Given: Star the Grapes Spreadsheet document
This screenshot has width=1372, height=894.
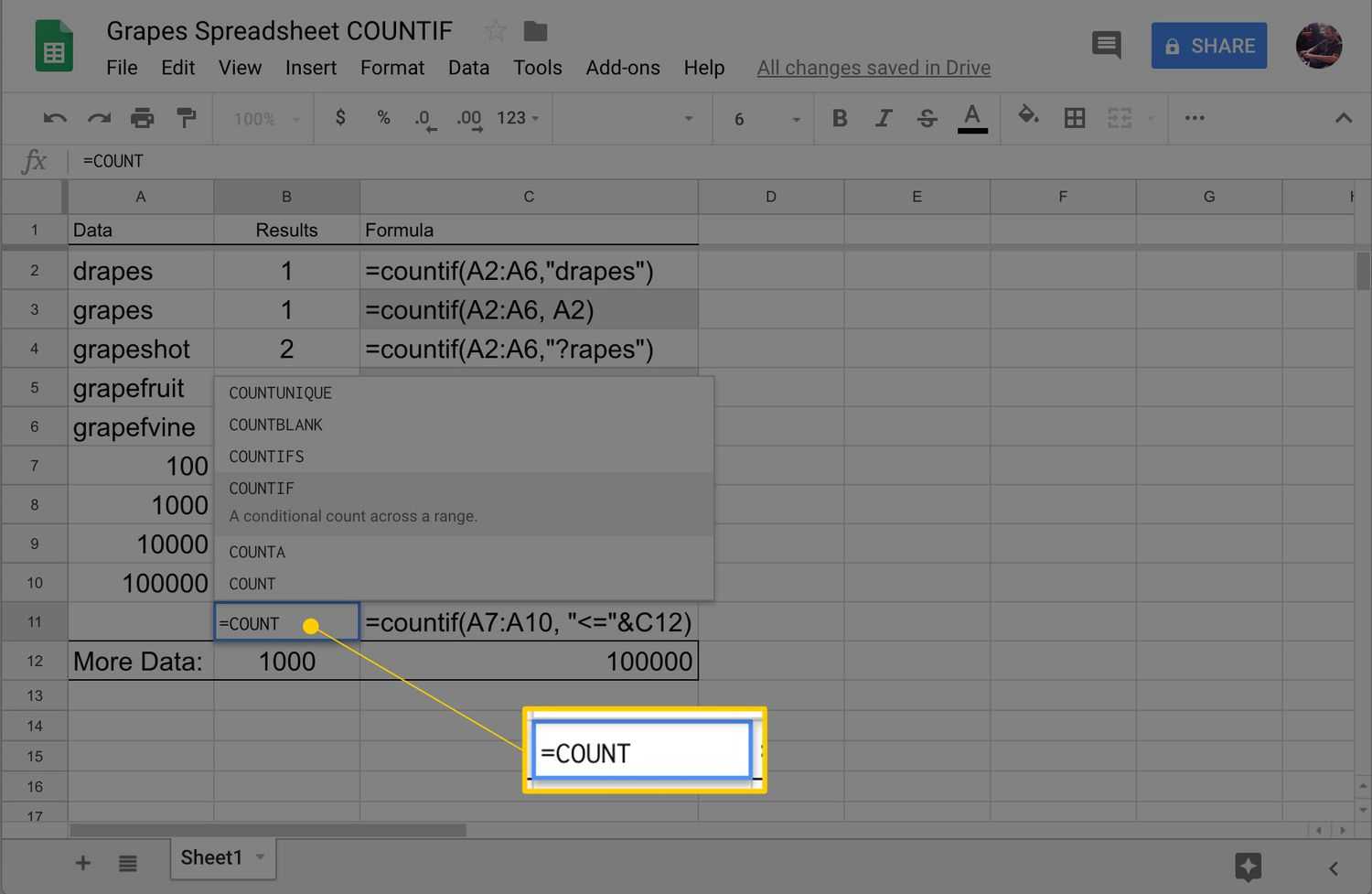Looking at the screenshot, I should pyautogui.click(x=495, y=31).
